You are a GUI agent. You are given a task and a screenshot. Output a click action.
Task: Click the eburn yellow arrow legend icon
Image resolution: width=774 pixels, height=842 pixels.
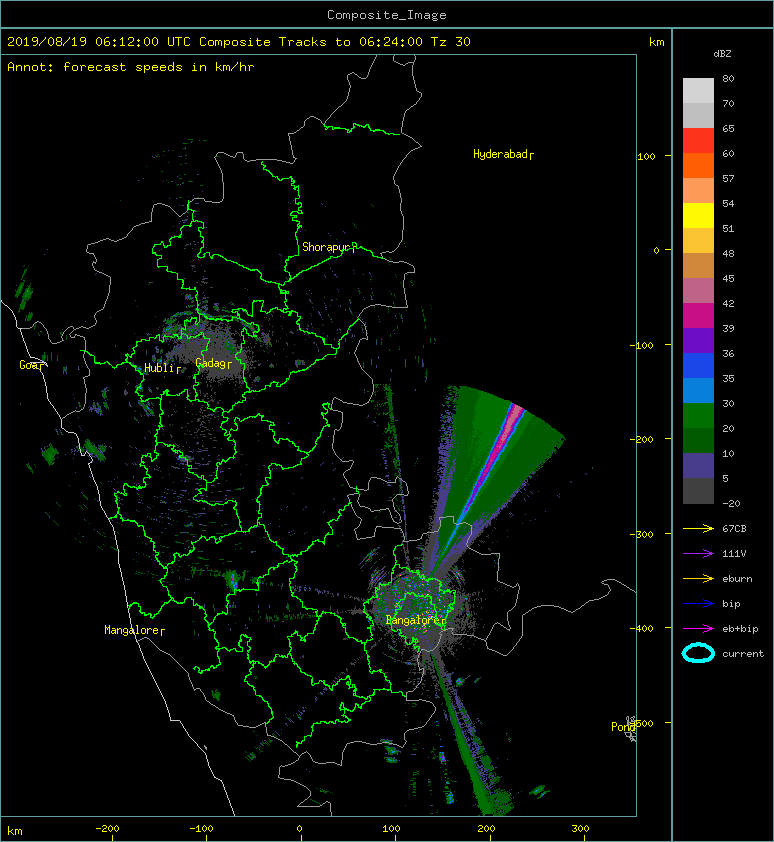698,578
